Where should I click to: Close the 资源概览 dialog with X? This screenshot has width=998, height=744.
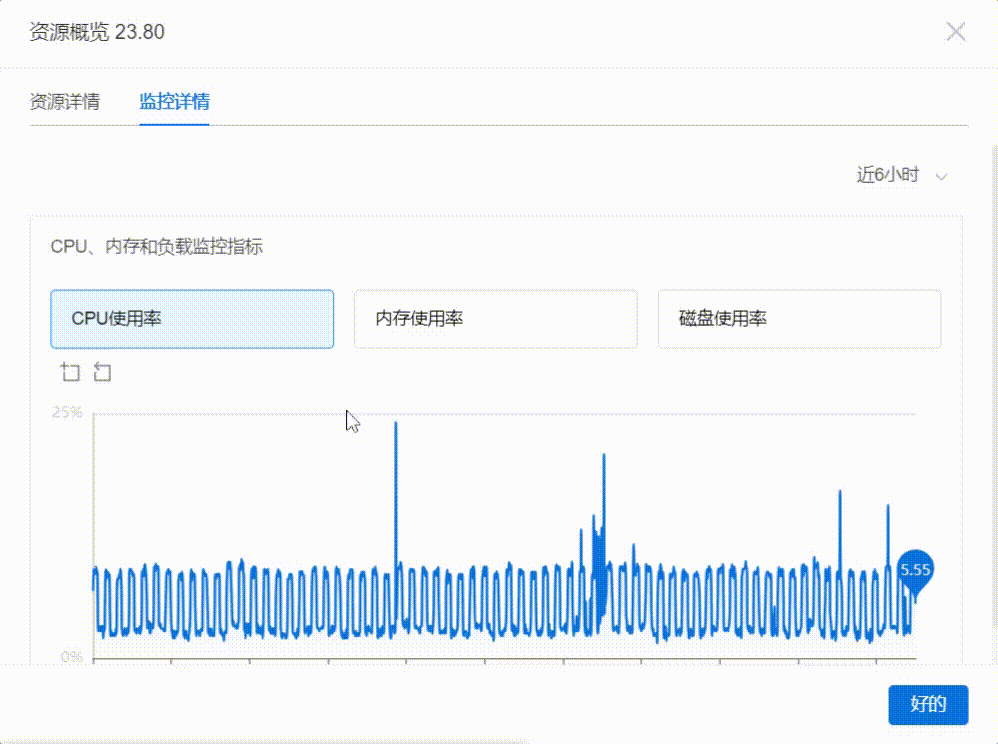[955, 32]
